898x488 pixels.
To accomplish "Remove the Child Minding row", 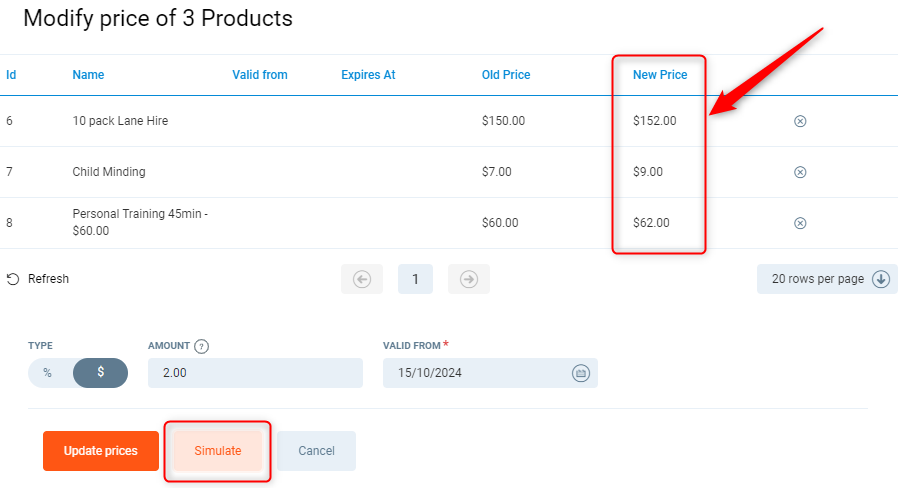I will point(800,172).
